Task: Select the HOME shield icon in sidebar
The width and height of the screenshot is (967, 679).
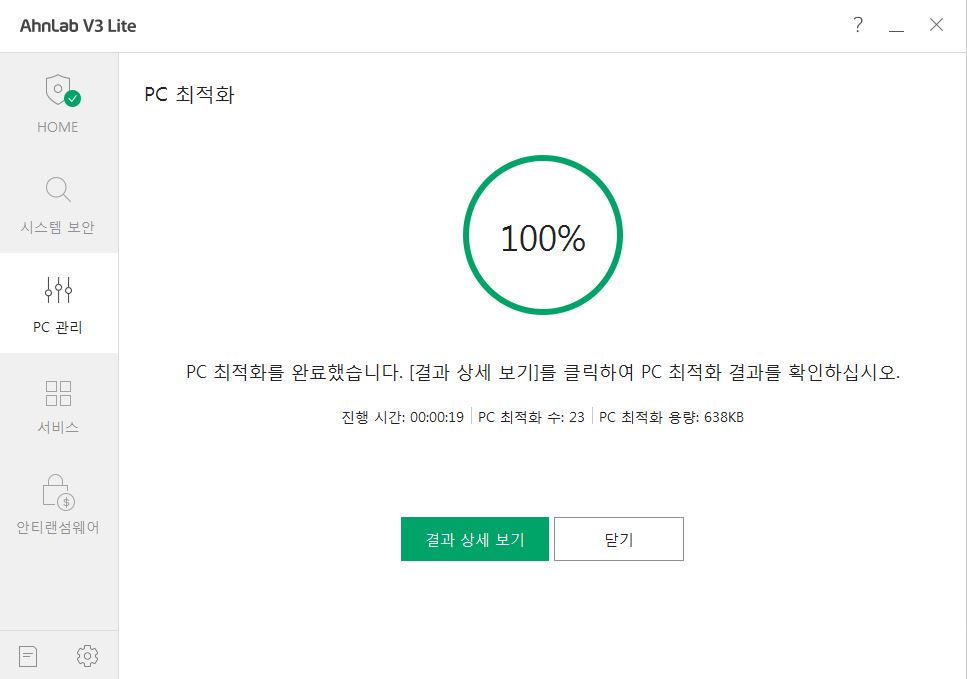Action: (x=57, y=90)
